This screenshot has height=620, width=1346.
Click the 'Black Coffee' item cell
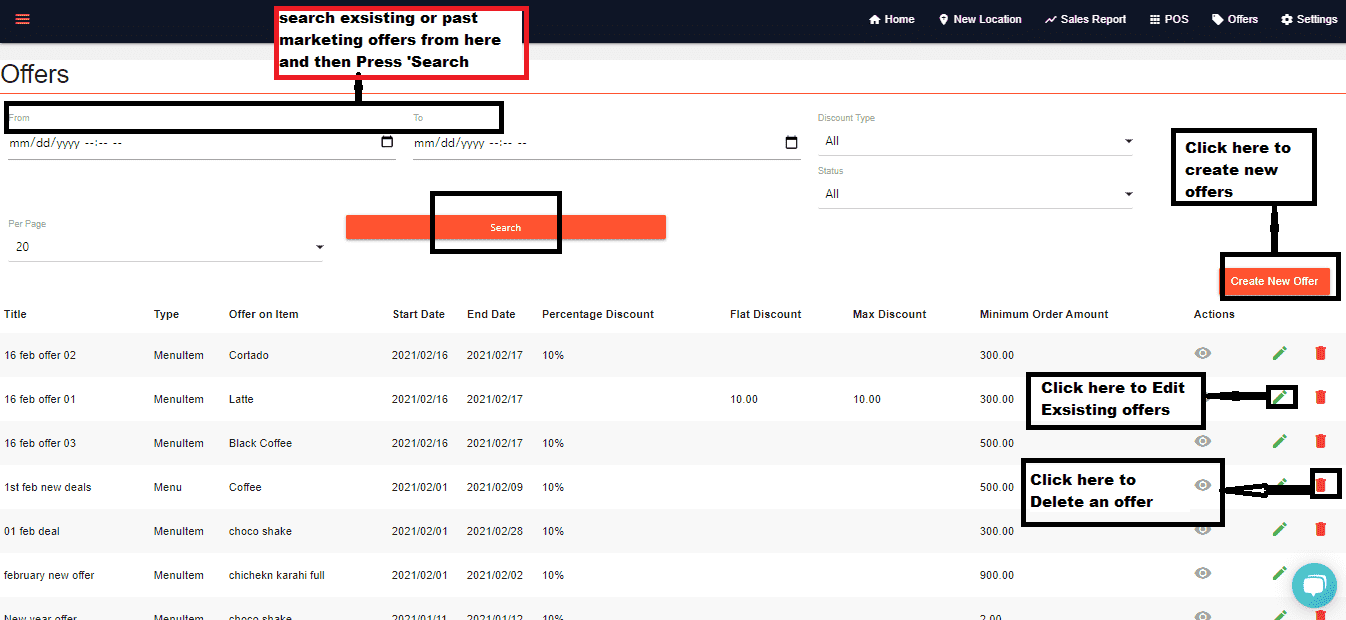coord(260,443)
